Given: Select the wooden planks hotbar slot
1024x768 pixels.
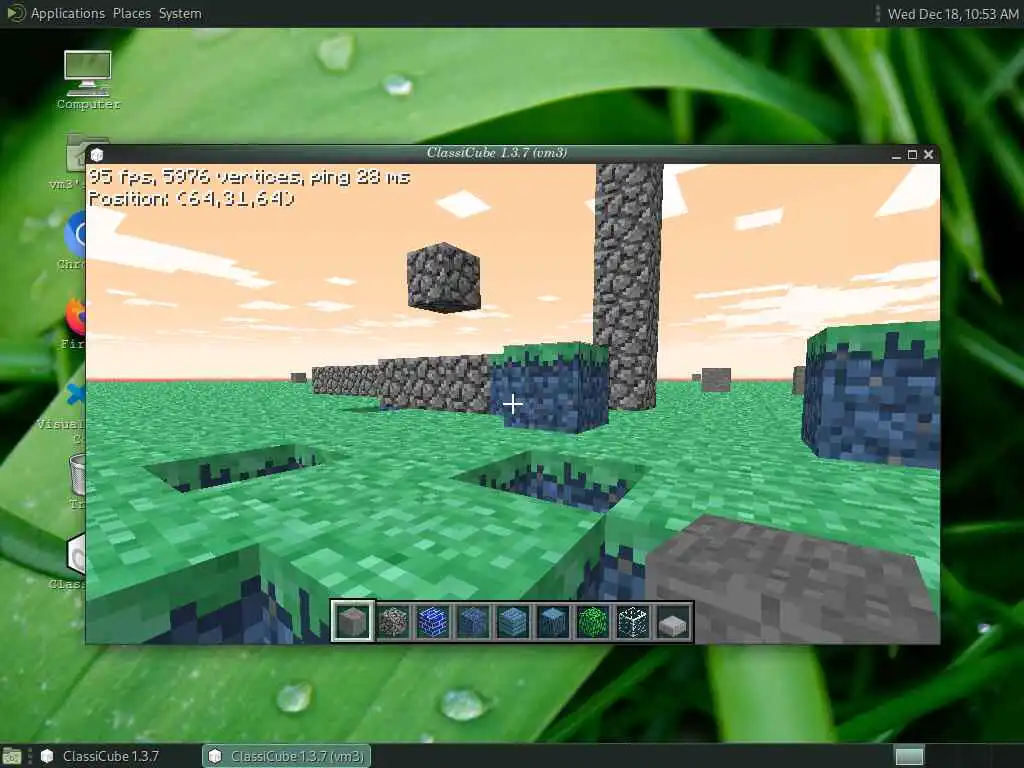Looking at the screenshot, I should pos(513,621).
